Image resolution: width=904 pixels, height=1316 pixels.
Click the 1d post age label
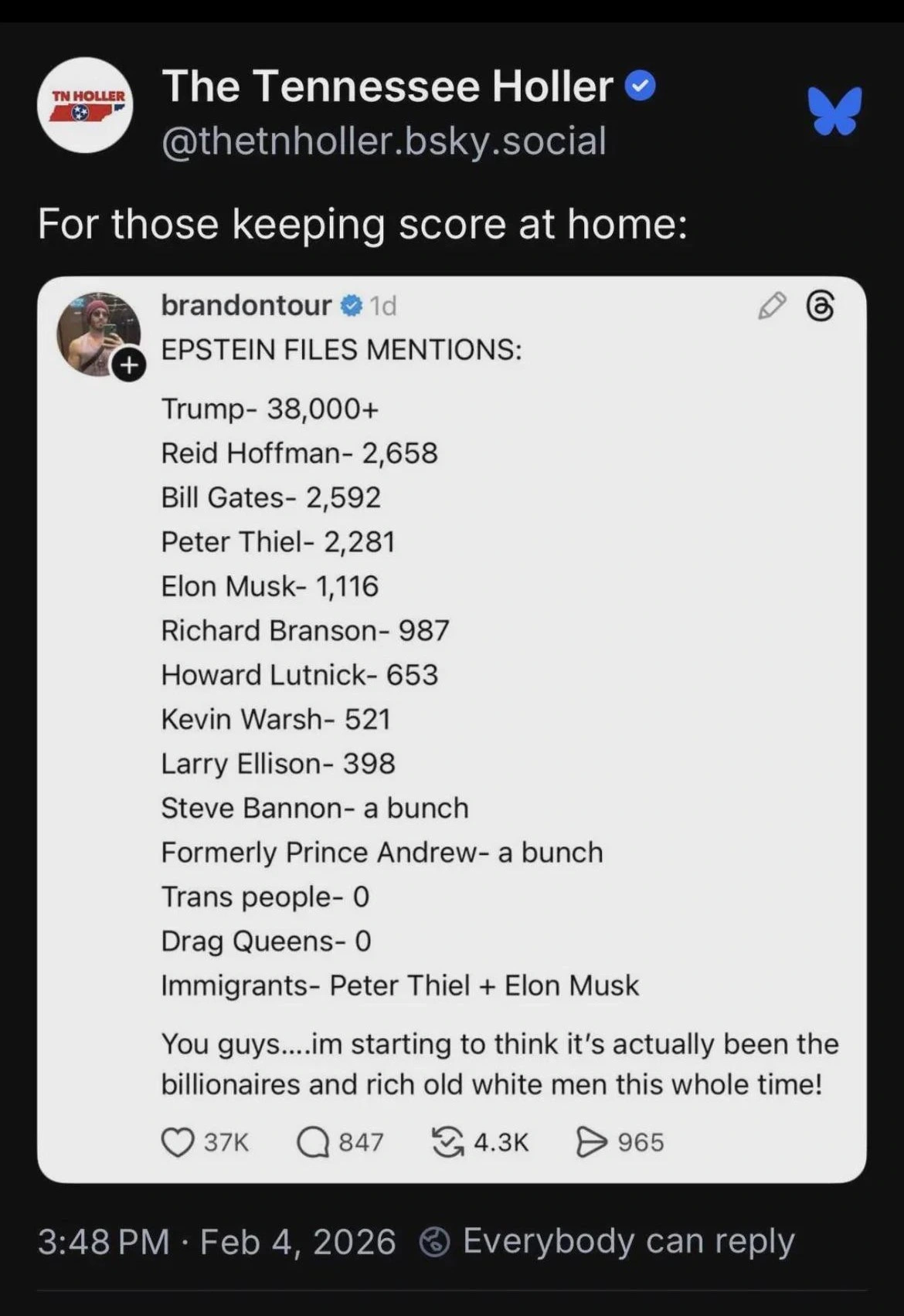point(383,307)
